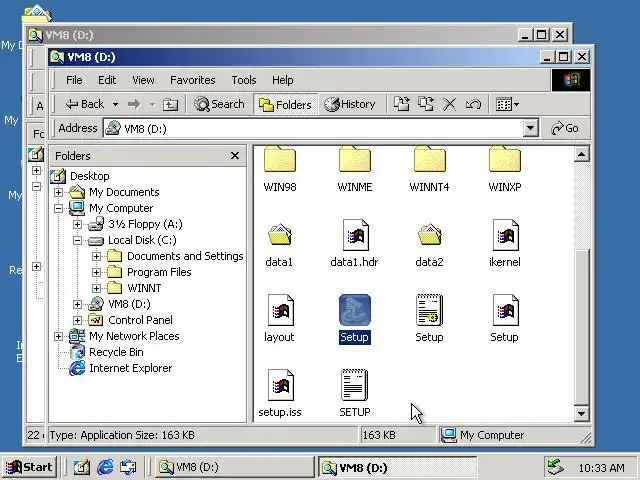The height and width of the screenshot is (480, 640).
Task: Select the data2 cabinet file icon
Action: coord(429,234)
